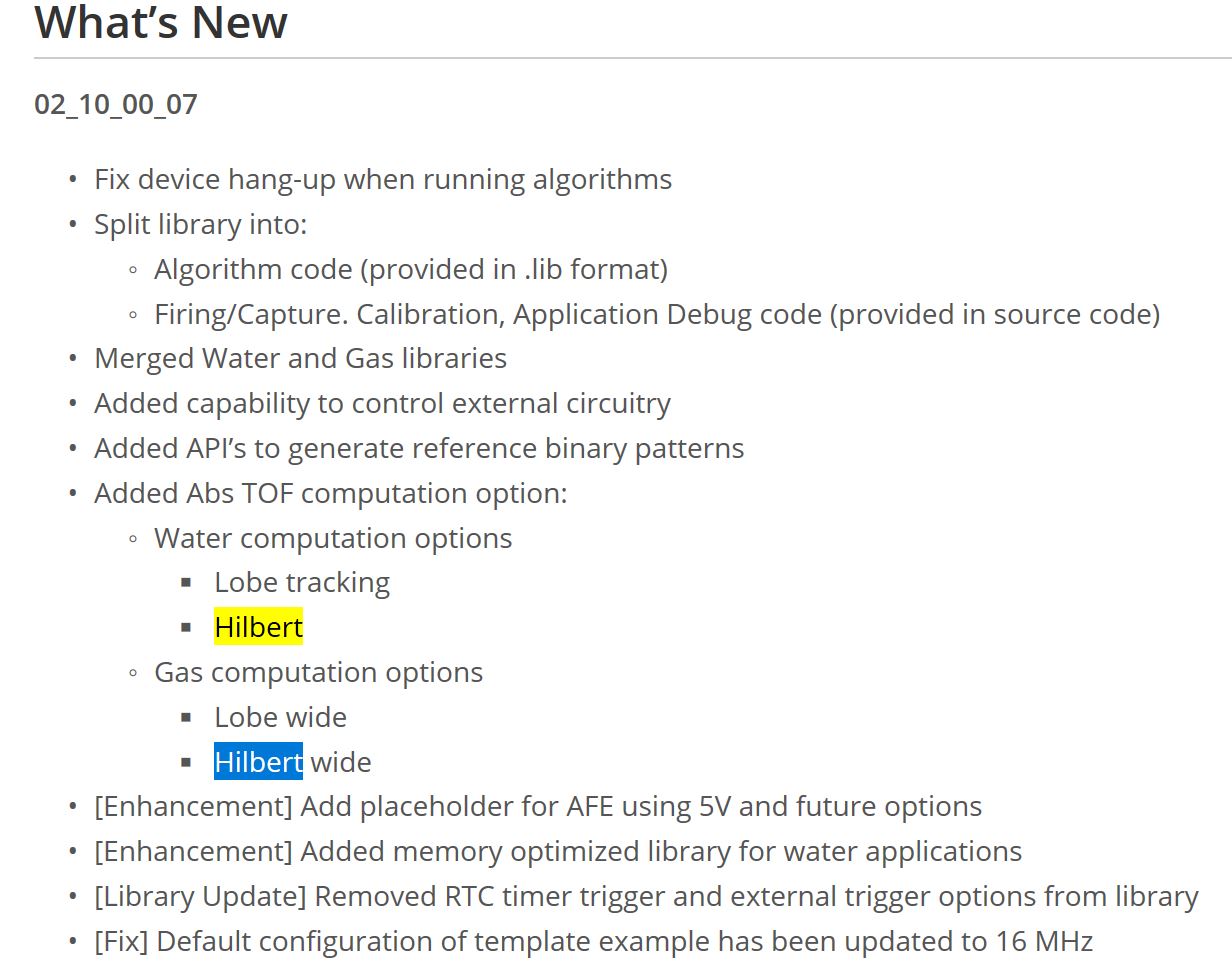Click the AFE using 5V enhancement line
The image size is (1232, 962).
538,807
